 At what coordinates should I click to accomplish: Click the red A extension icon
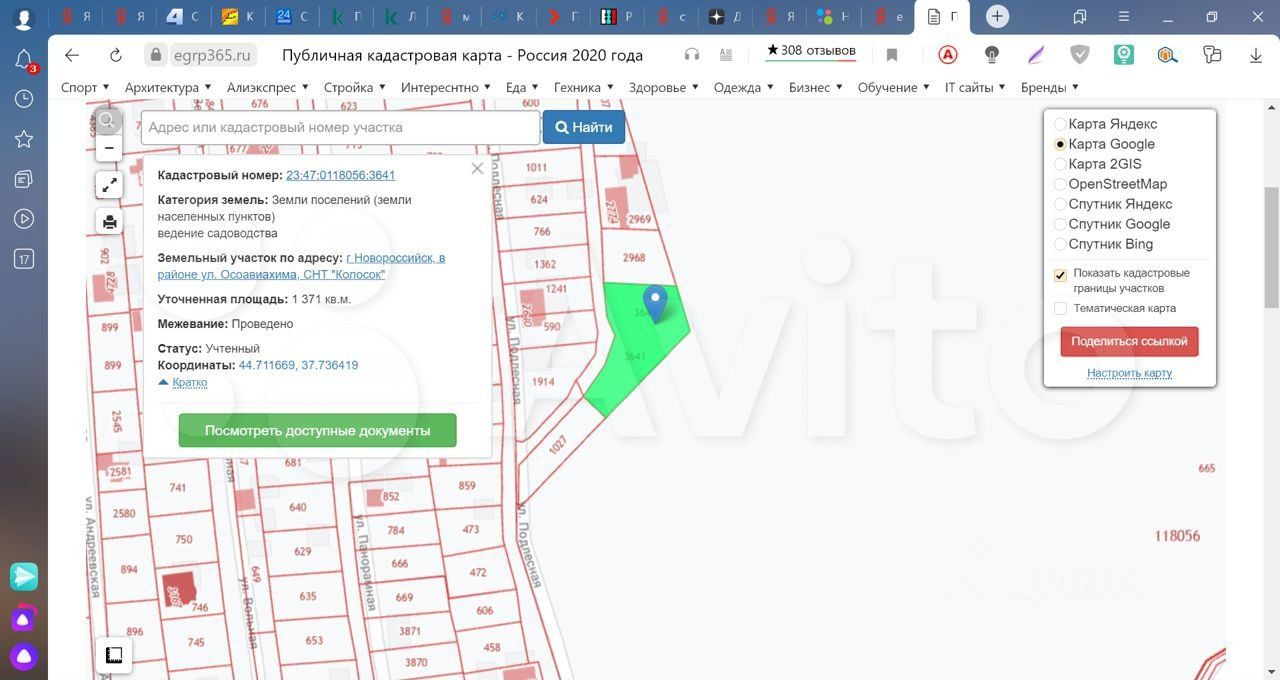[947, 55]
